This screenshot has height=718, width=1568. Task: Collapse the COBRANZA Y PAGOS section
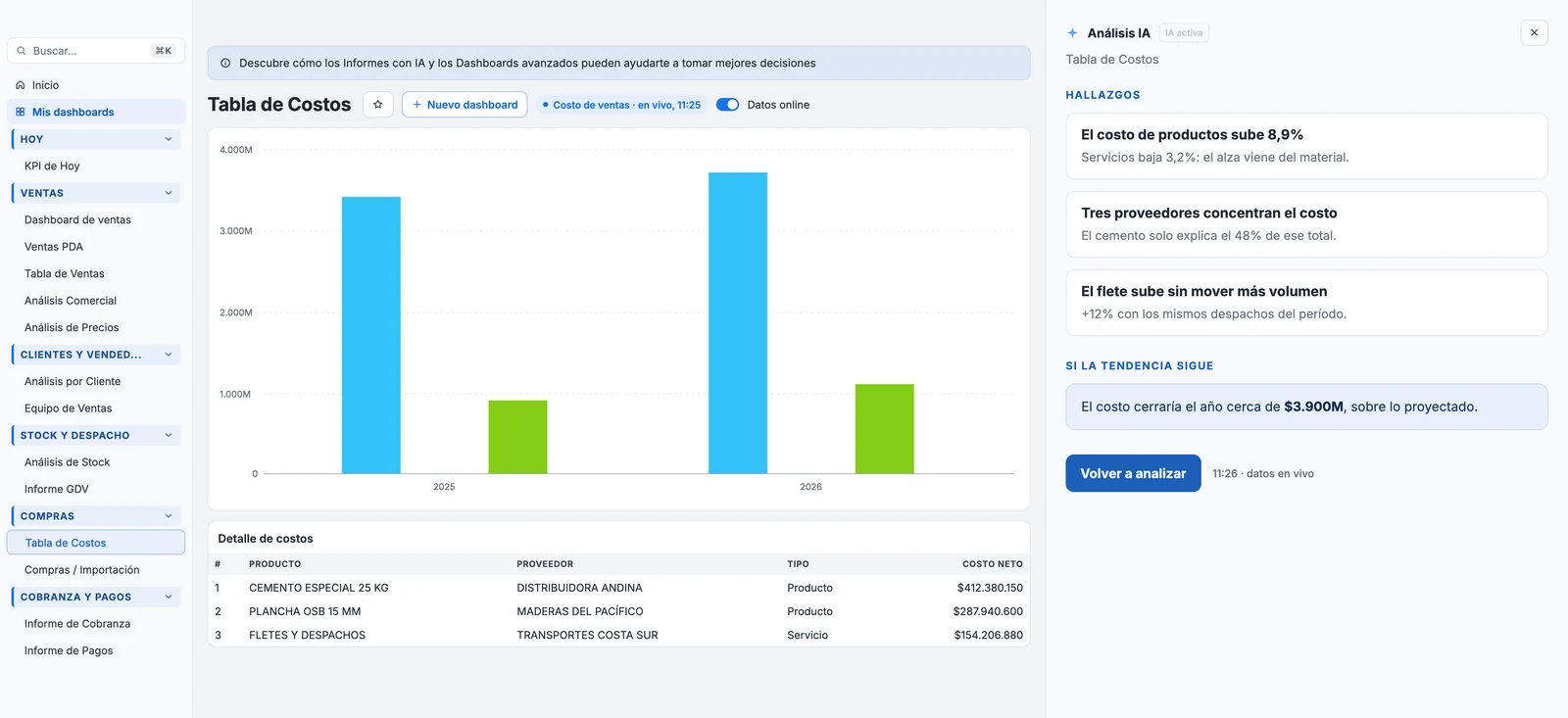click(169, 597)
